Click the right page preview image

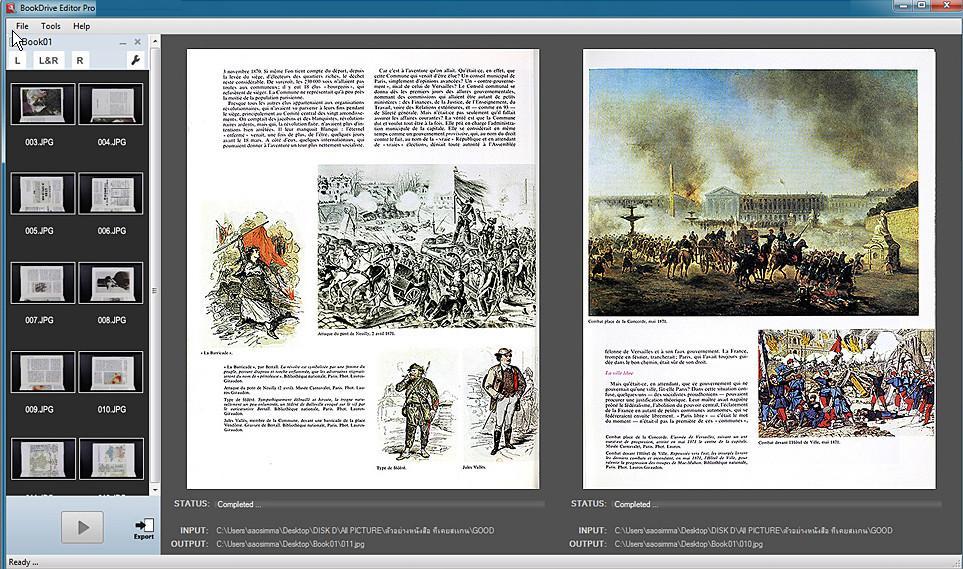click(x=759, y=269)
